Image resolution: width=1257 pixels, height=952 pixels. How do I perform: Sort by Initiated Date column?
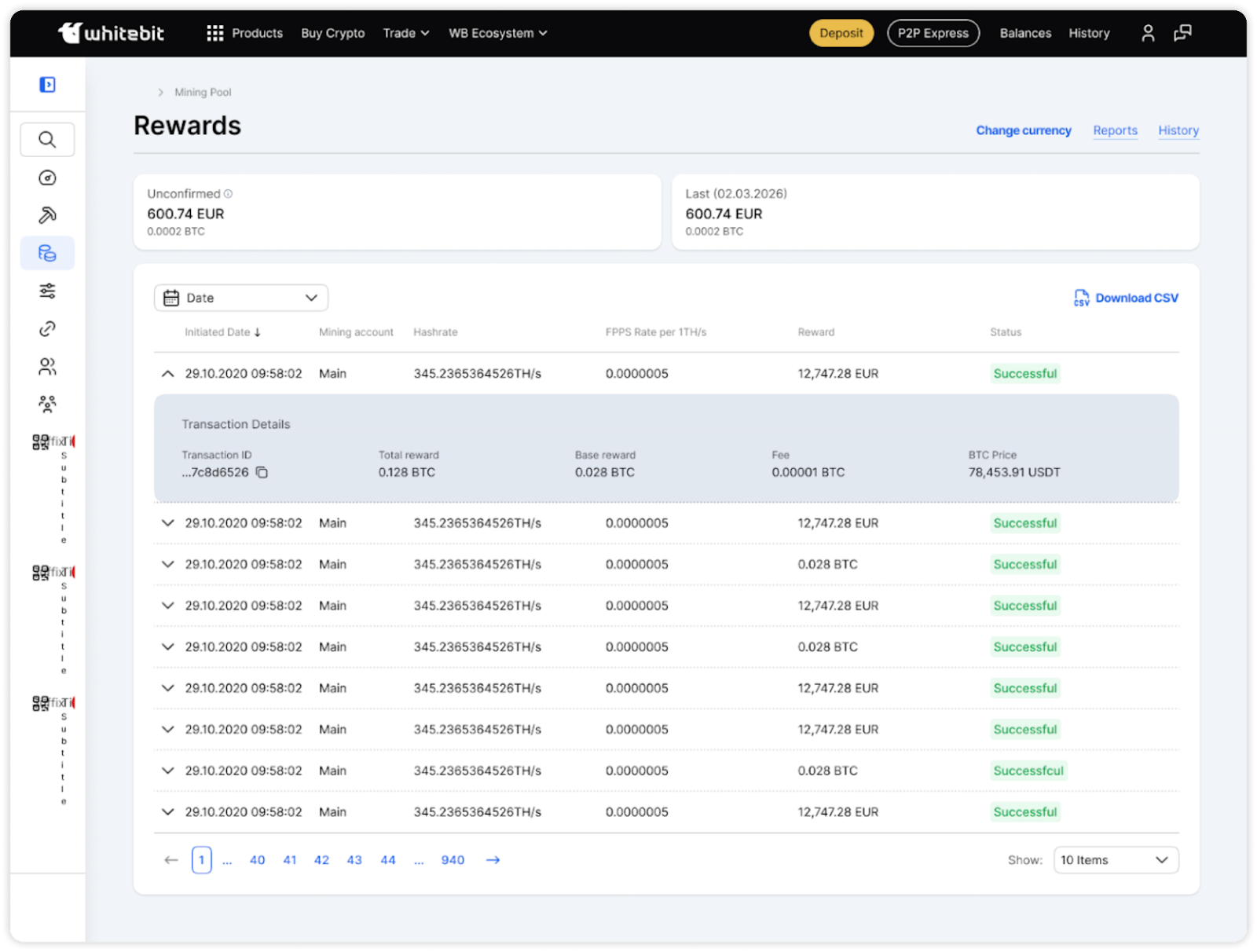click(222, 332)
